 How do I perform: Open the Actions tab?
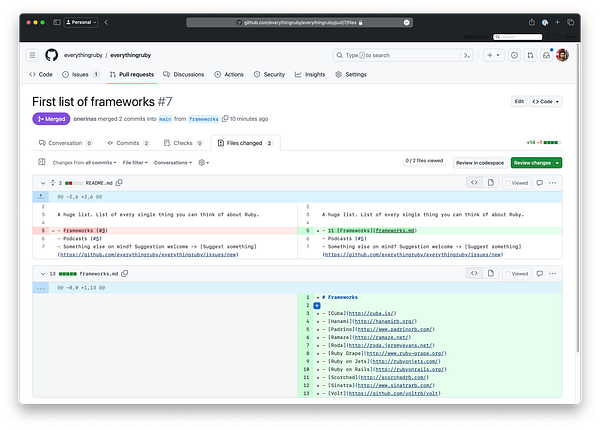229,74
